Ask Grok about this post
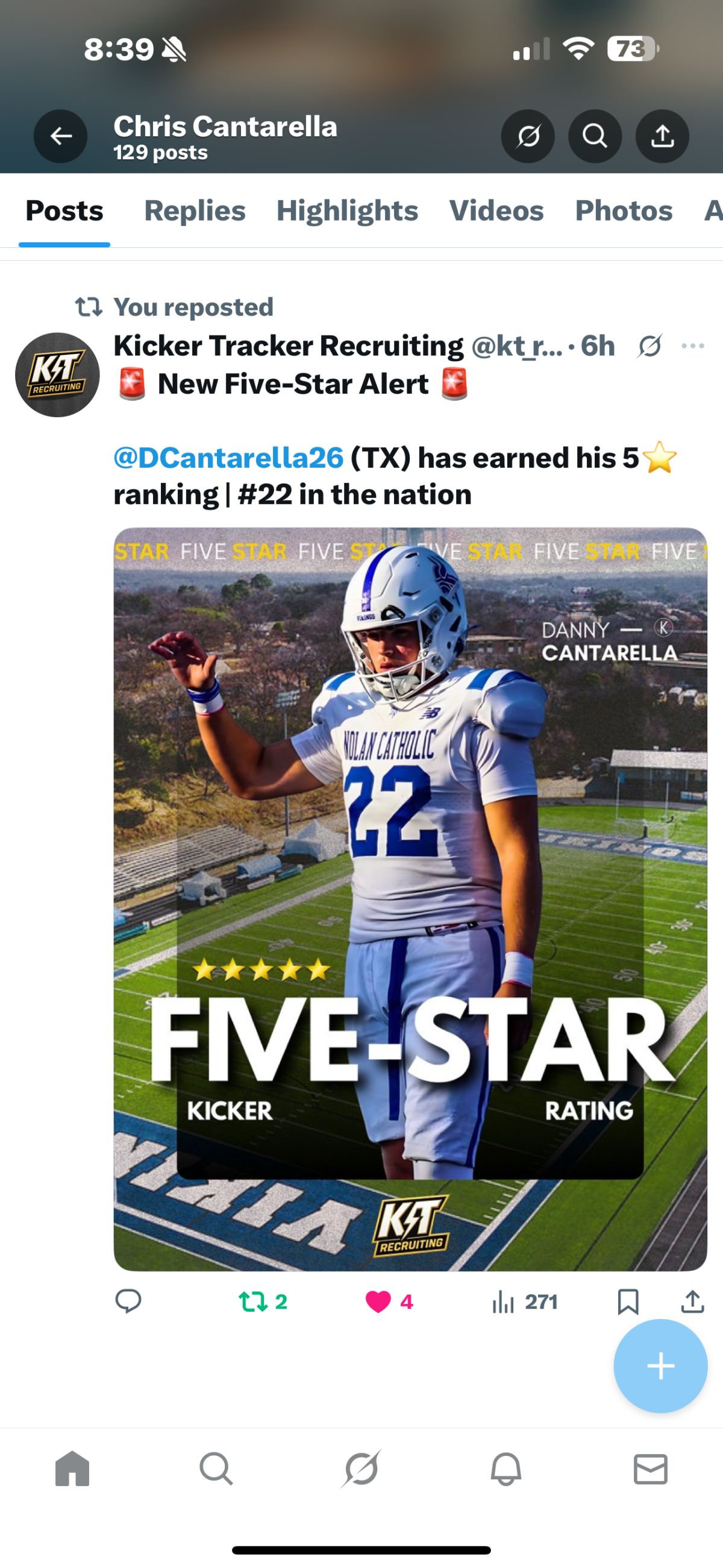723x1568 pixels. (649, 346)
